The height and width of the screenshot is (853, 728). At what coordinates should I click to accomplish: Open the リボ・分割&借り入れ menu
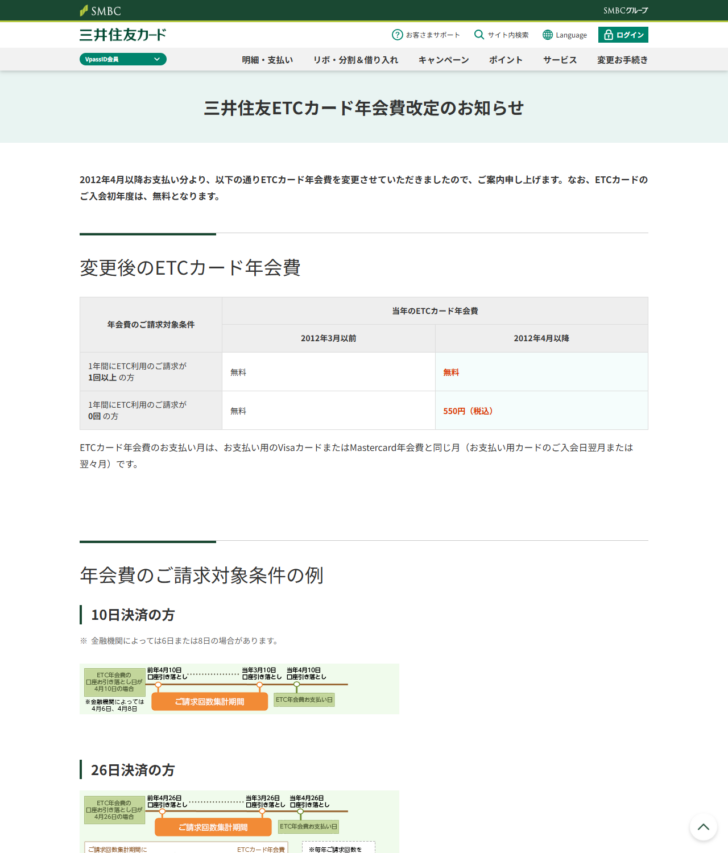(355, 60)
